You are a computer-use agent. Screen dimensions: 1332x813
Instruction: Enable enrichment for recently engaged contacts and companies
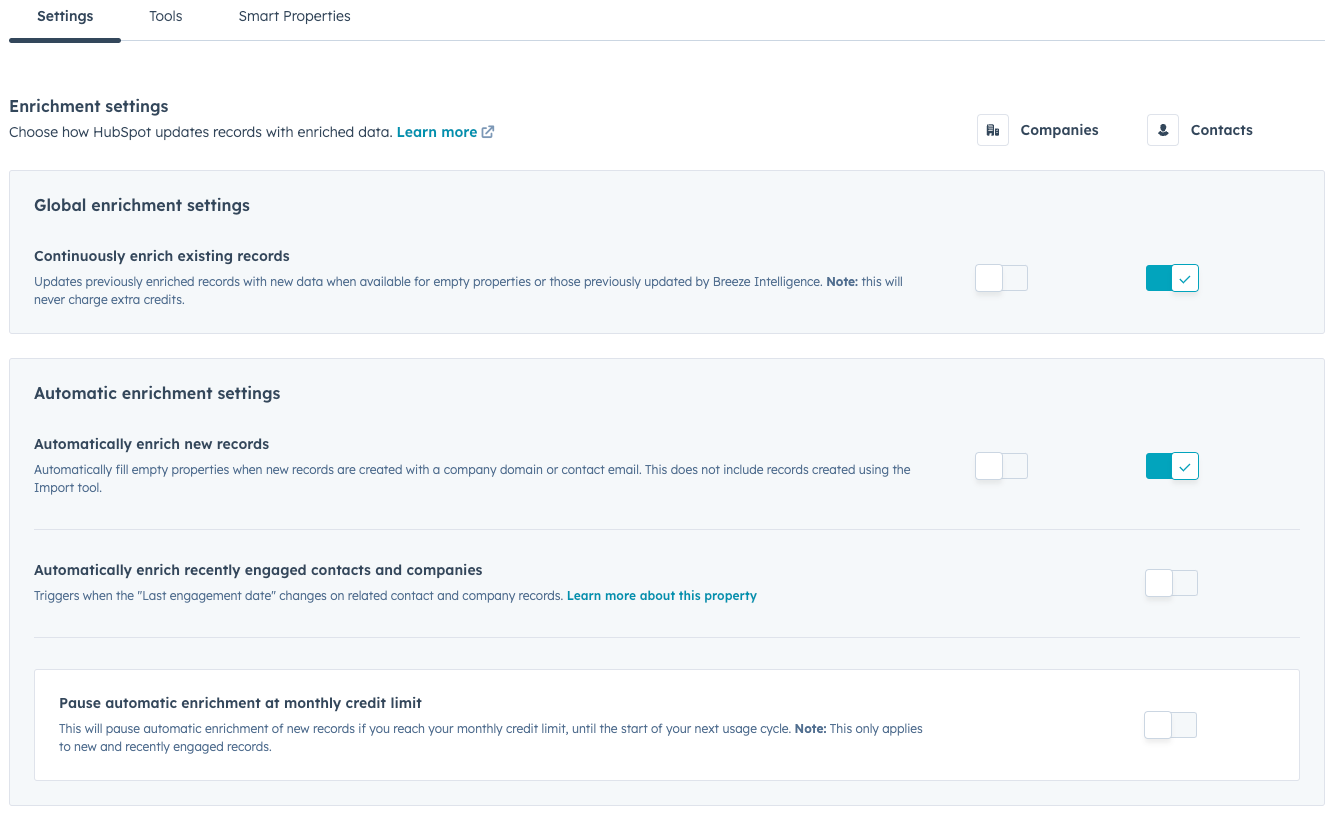[x=1171, y=582]
